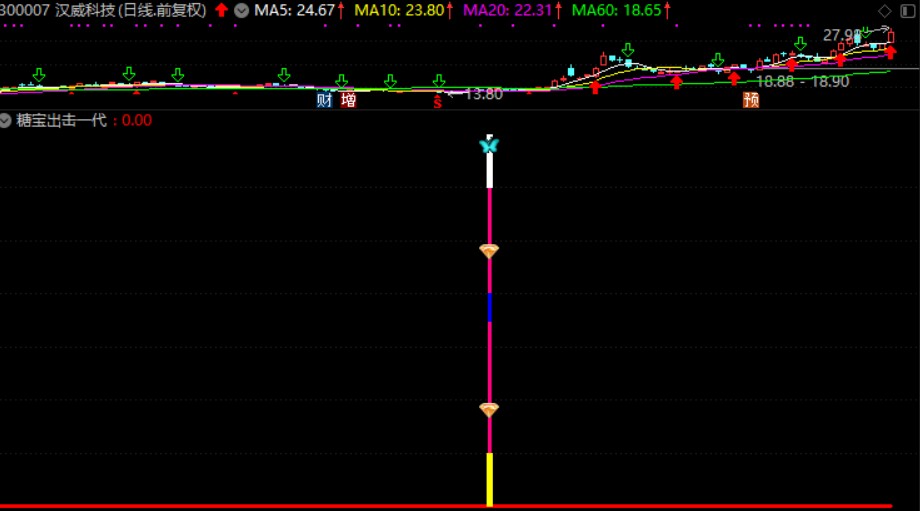The width and height of the screenshot is (920, 511).
Task: Click the 财 financial report marker
Action: pyautogui.click(x=324, y=100)
